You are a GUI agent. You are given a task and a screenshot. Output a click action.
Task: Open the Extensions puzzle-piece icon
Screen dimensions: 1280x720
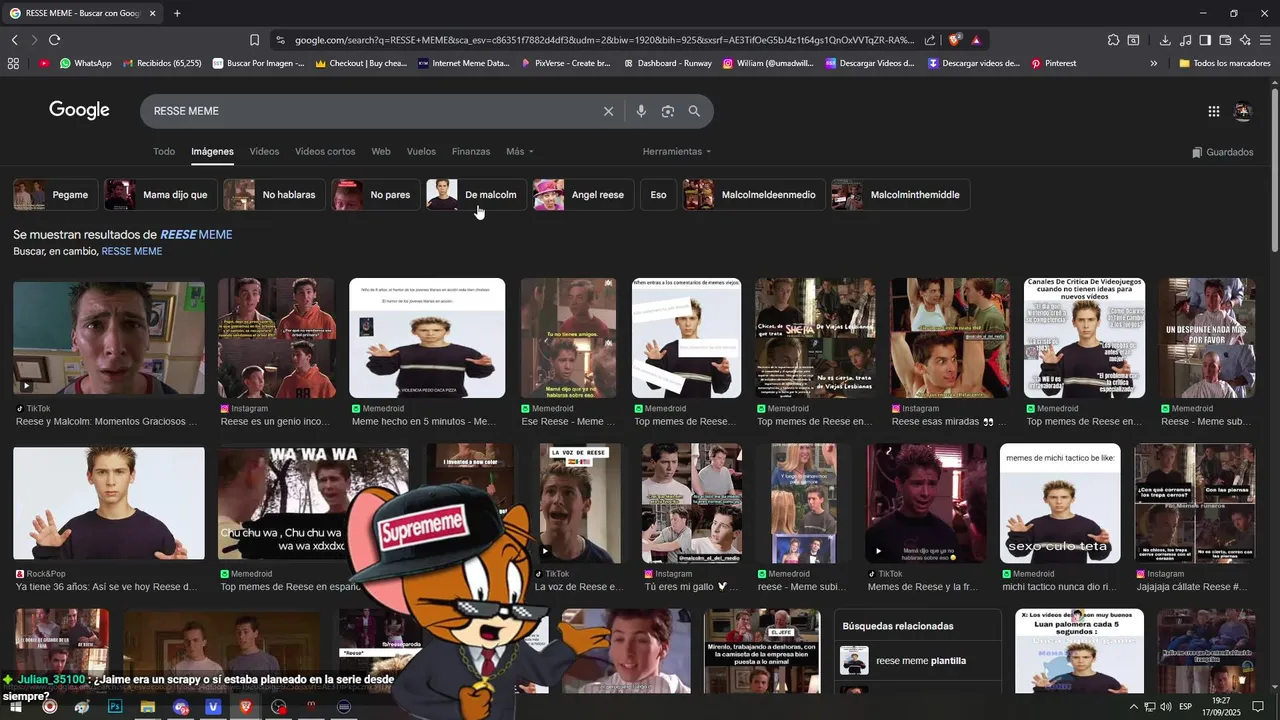click(1113, 40)
